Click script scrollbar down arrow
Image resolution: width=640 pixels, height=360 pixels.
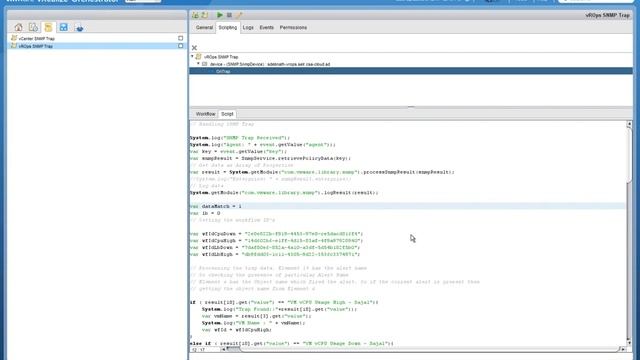coord(629,343)
